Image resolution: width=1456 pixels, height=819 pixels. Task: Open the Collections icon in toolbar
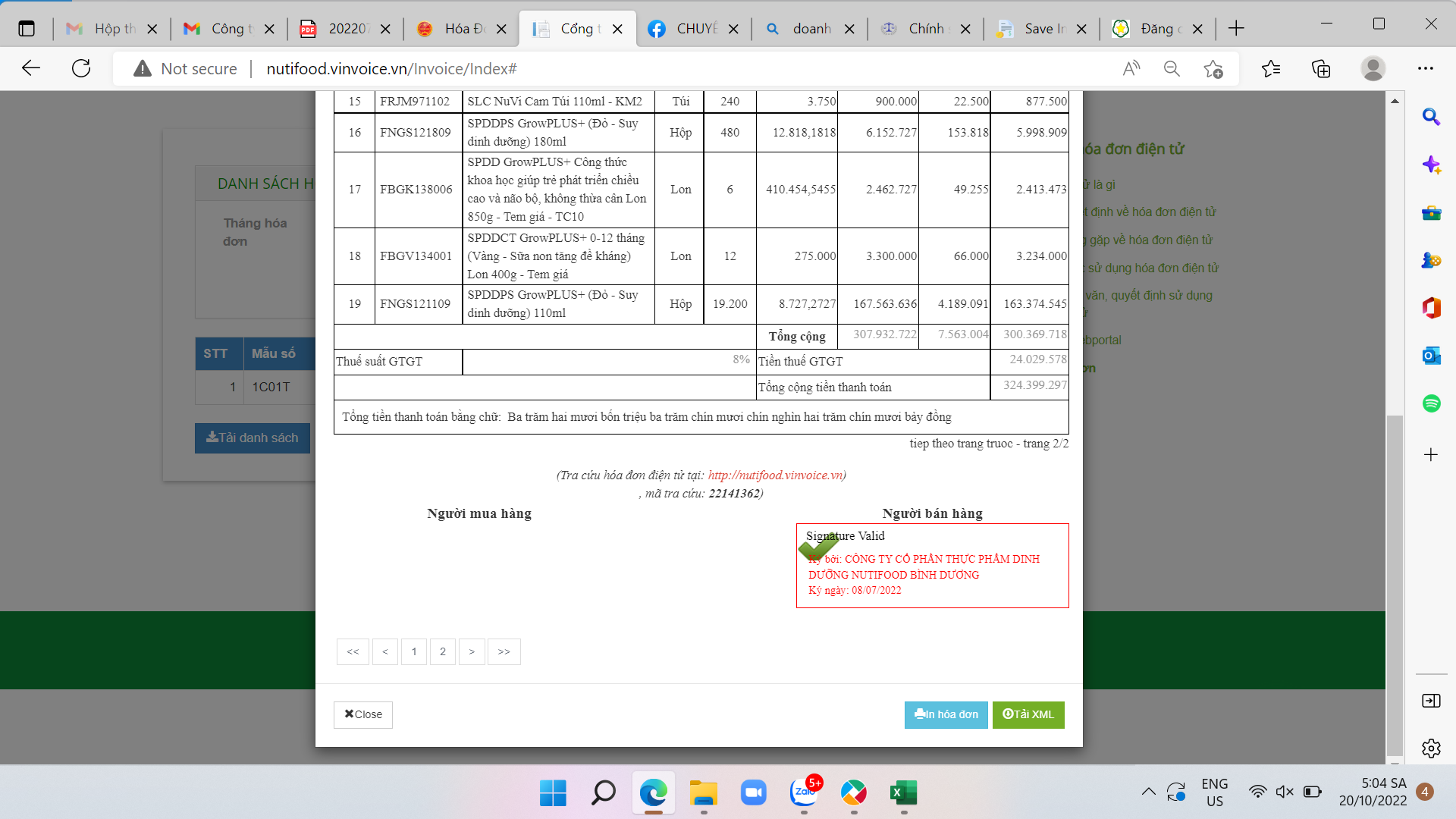[1321, 69]
